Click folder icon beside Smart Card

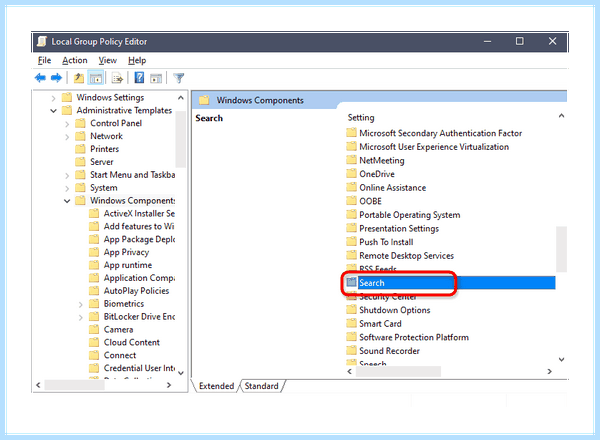351,323
